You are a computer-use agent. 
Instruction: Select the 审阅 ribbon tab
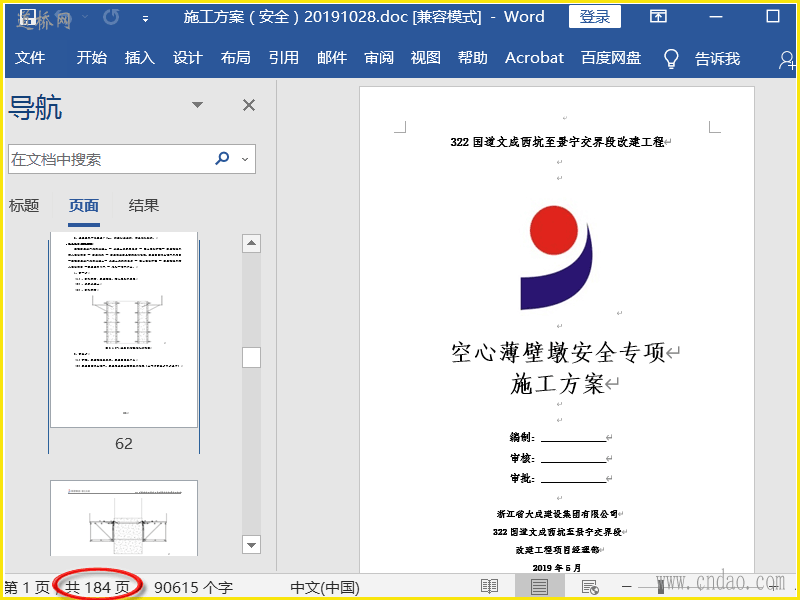pos(379,58)
